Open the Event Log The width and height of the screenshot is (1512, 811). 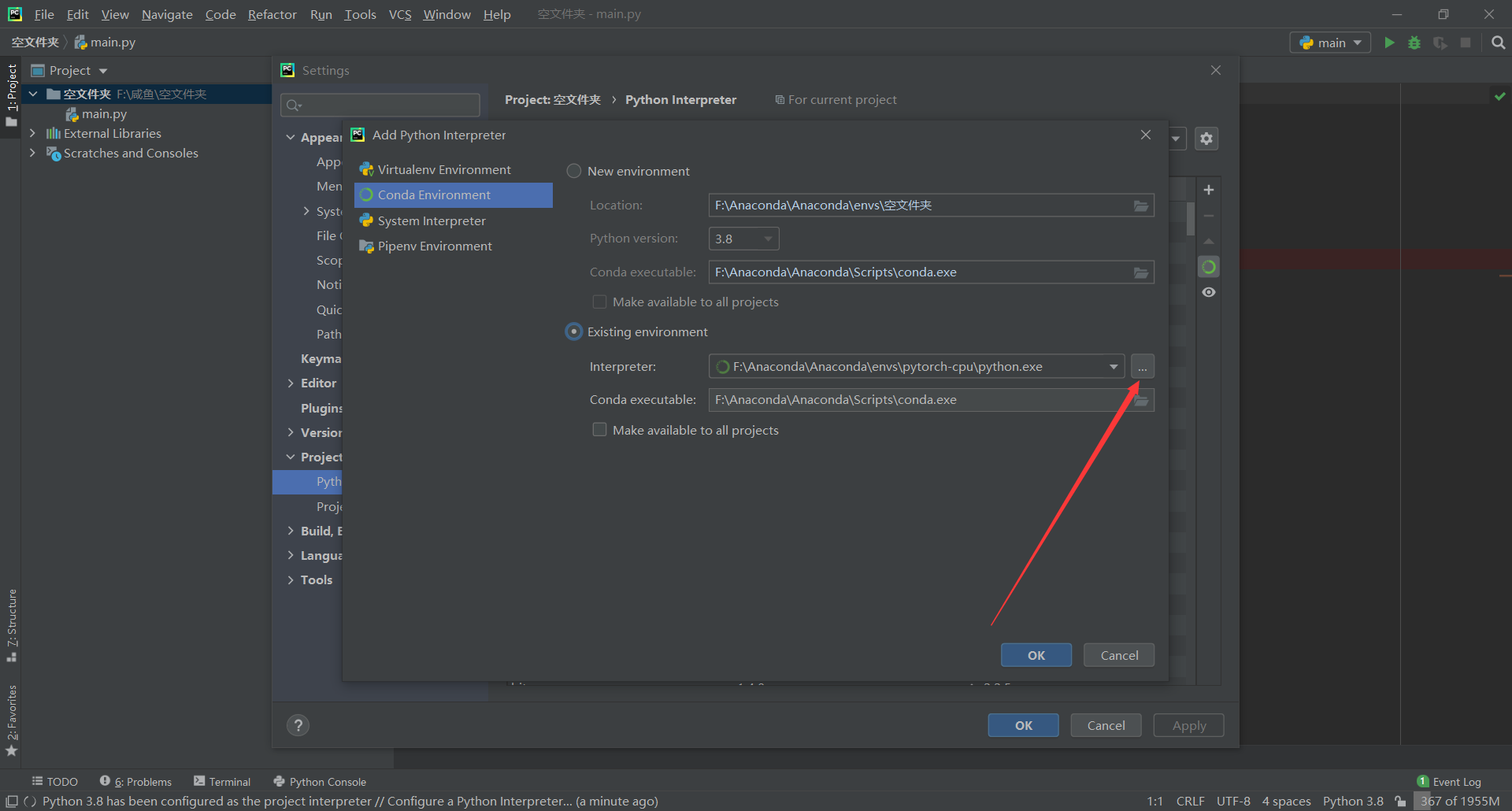(x=1449, y=782)
